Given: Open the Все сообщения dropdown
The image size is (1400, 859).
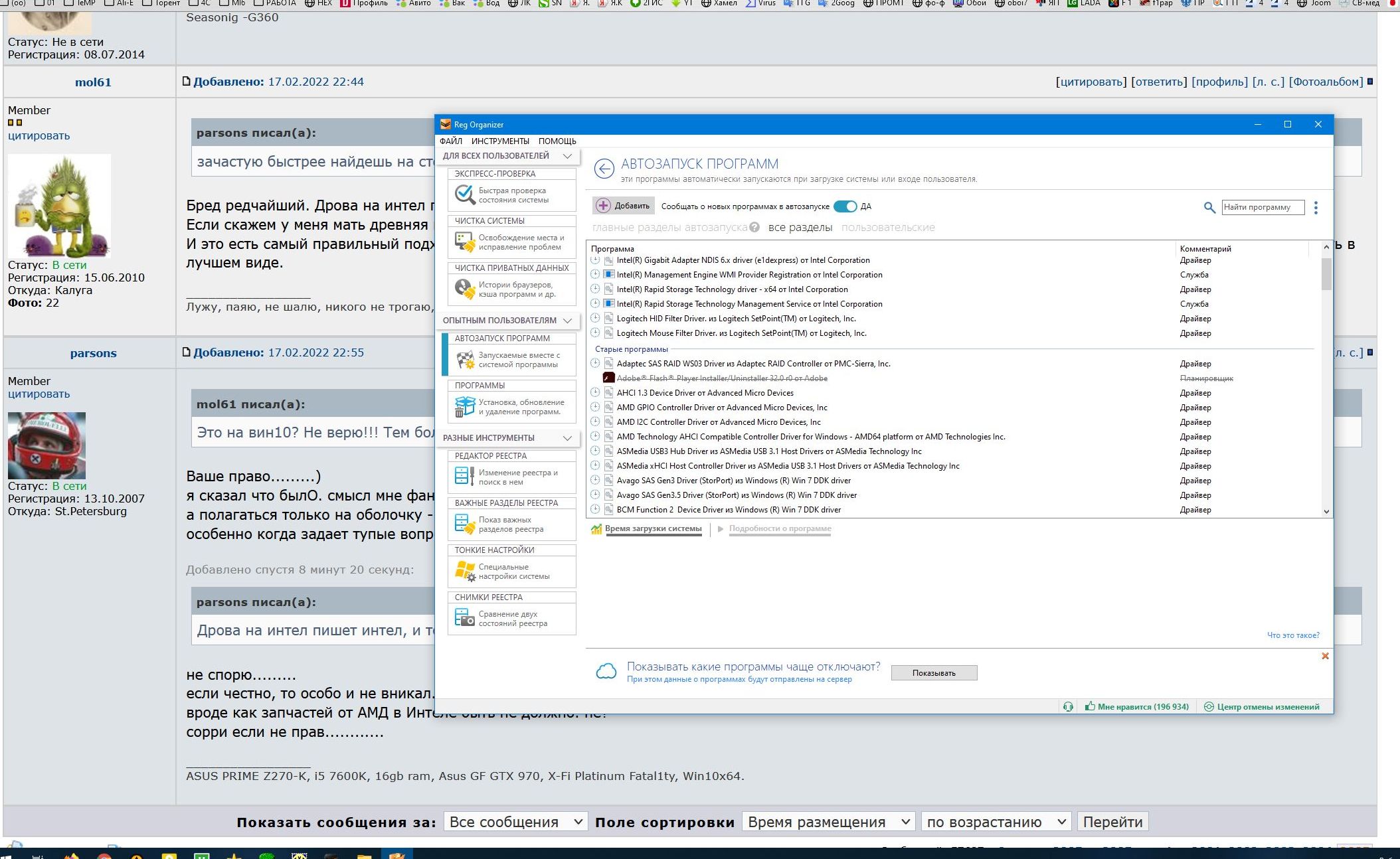Looking at the screenshot, I should click(x=515, y=822).
